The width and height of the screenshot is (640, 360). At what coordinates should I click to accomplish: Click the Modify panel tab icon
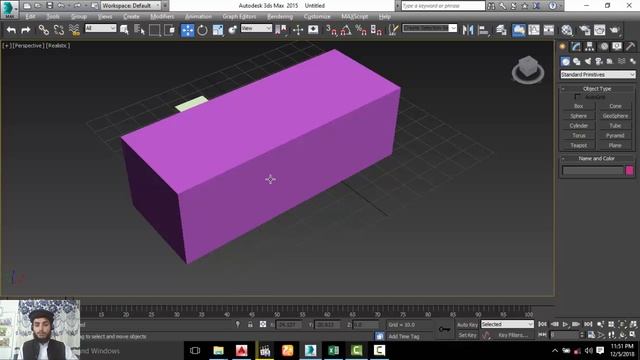click(576, 47)
